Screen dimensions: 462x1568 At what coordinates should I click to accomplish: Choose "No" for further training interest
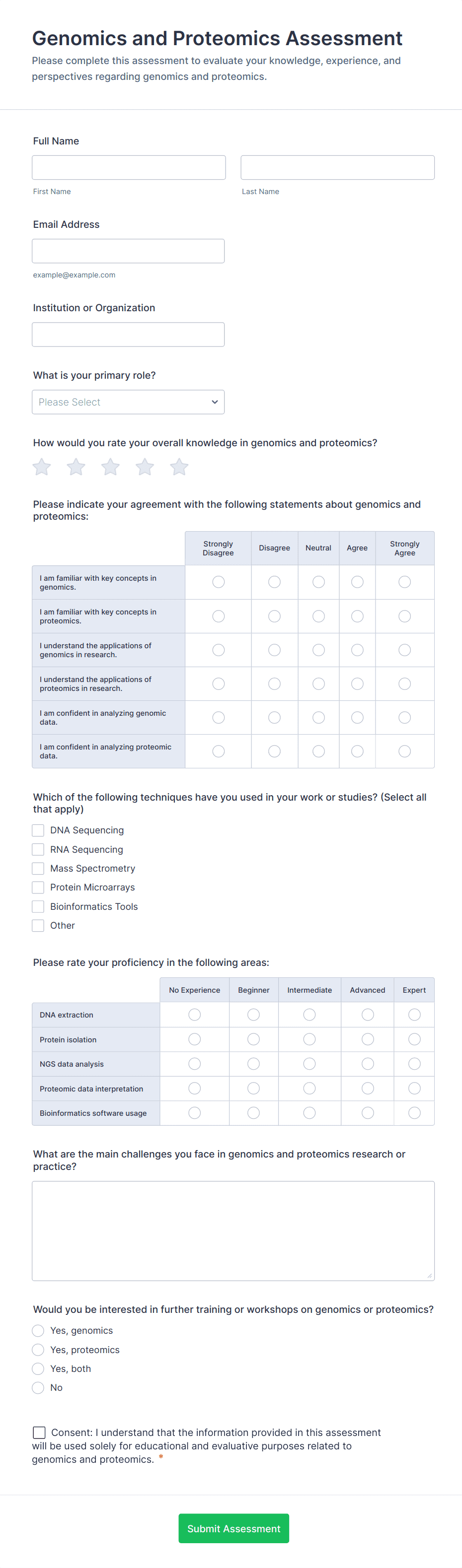click(38, 1387)
